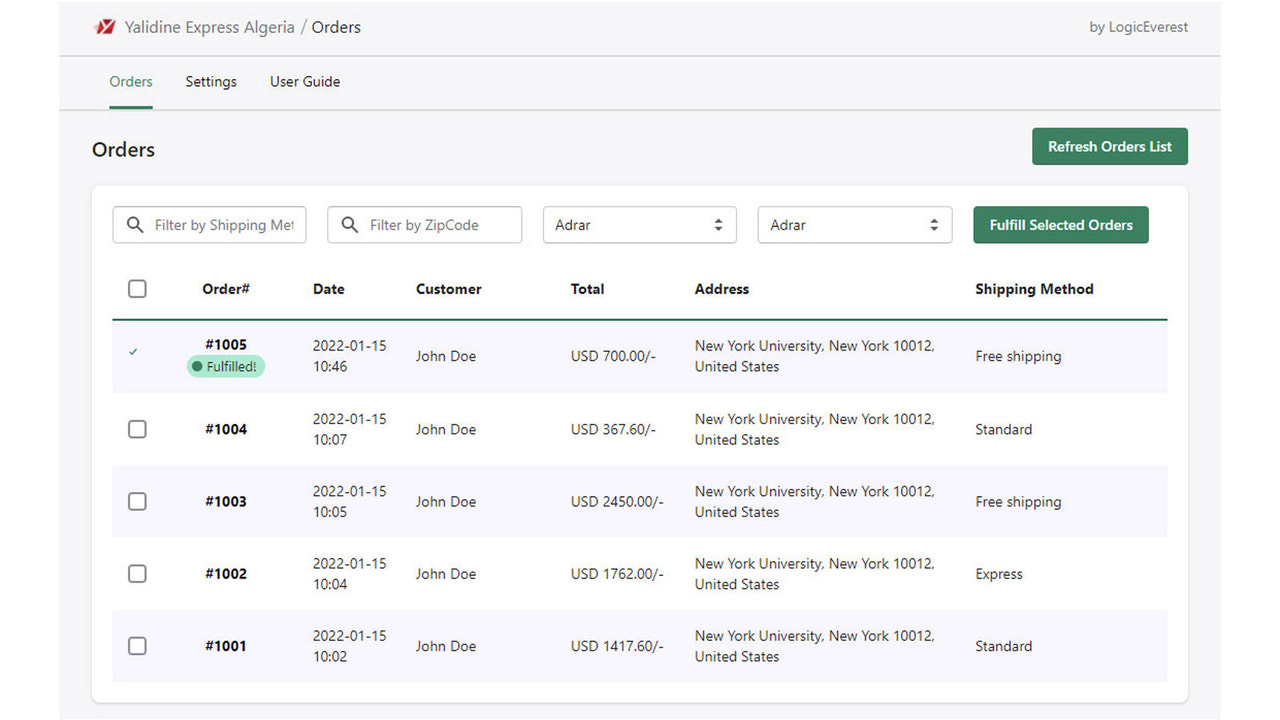
Task: Click the Total column header
Action: (587, 289)
